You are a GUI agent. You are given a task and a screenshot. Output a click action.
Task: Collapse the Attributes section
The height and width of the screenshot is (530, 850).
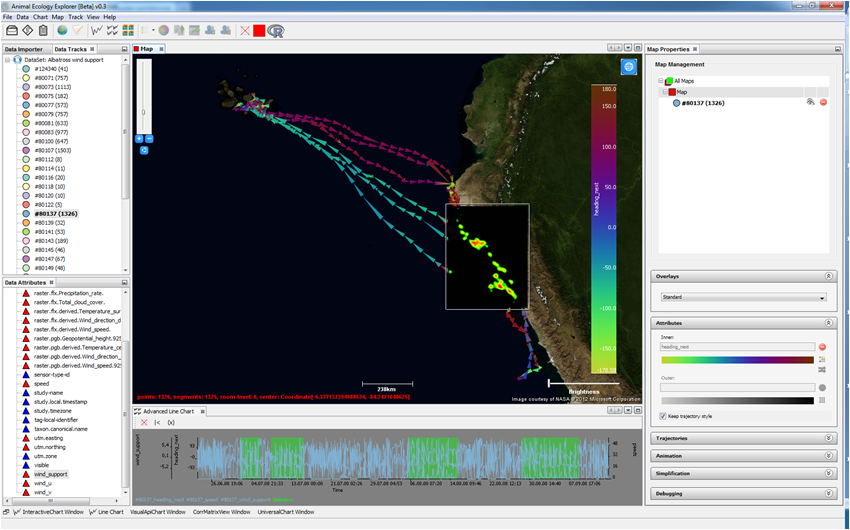[x=828, y=322]
